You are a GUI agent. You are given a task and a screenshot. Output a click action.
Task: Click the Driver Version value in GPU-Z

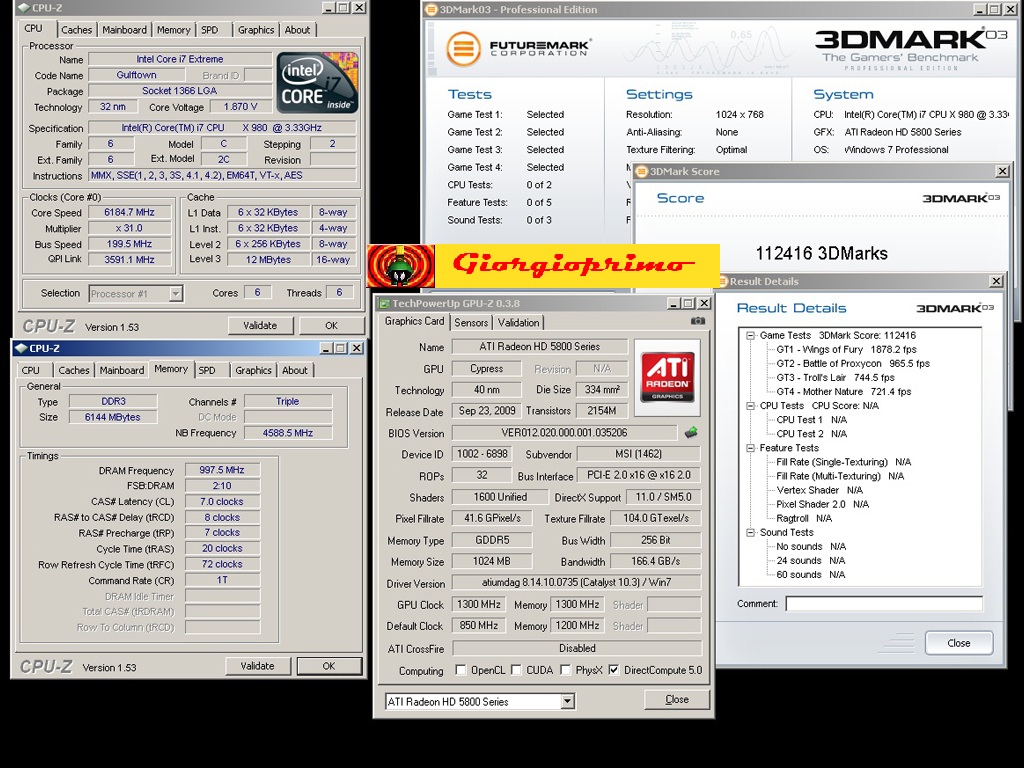point(577,583)
